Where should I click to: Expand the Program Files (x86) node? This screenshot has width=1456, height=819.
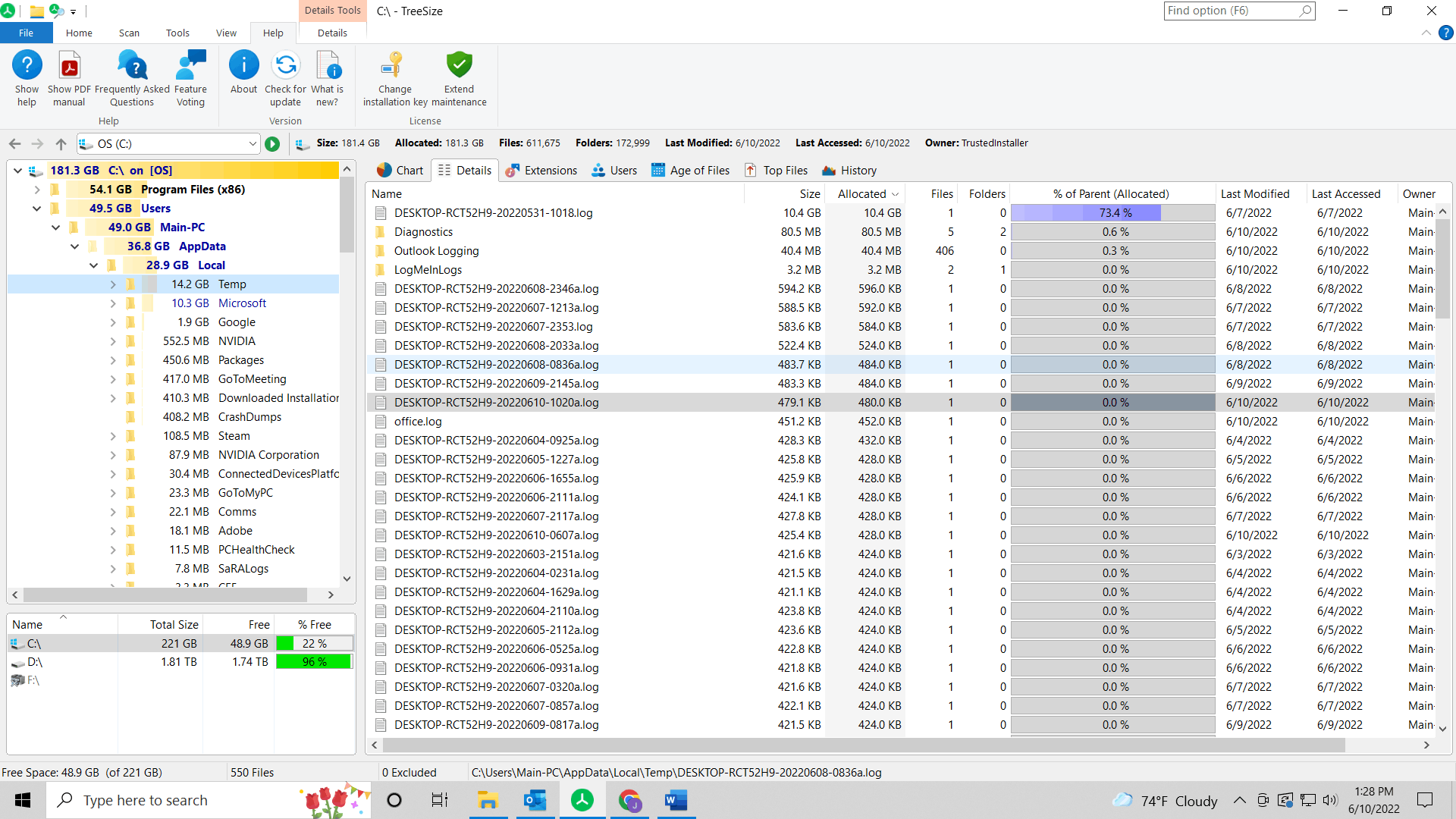[36, 190]
